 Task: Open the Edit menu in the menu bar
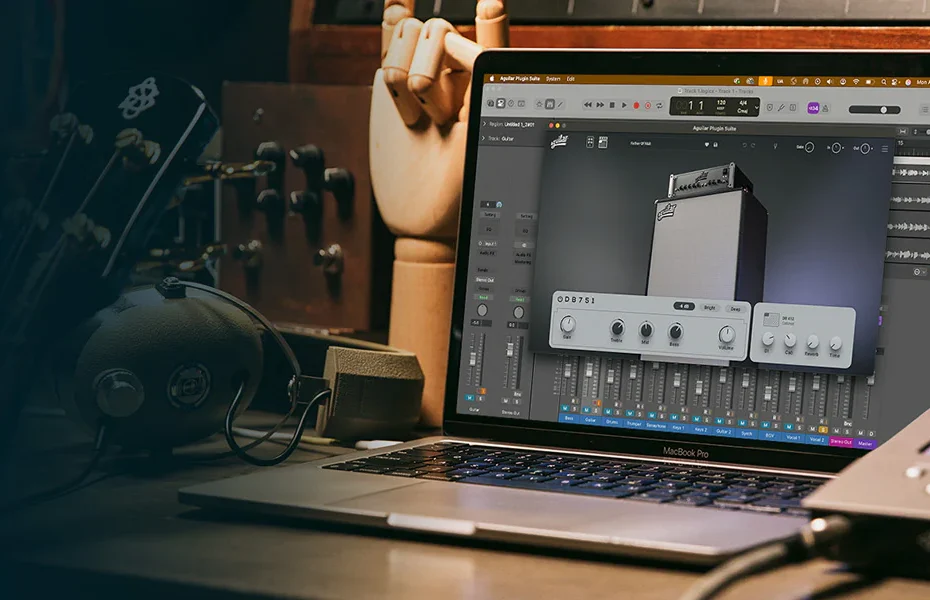pyautogui.click(x=571, y=79)
